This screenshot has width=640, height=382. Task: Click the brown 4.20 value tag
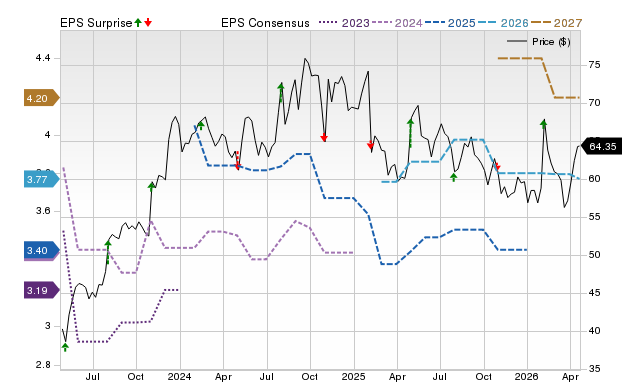pos(41,98)
